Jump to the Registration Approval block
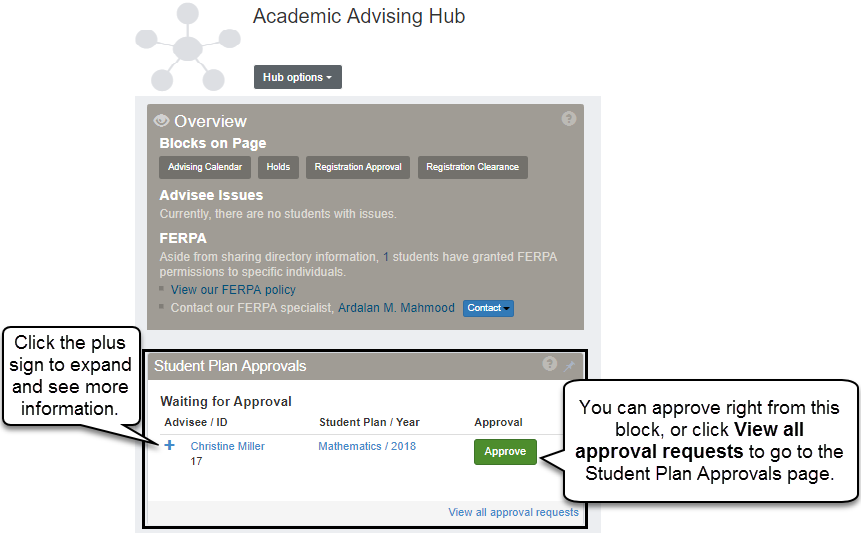Screen dimensions: 861x533 tap(358, 167)
